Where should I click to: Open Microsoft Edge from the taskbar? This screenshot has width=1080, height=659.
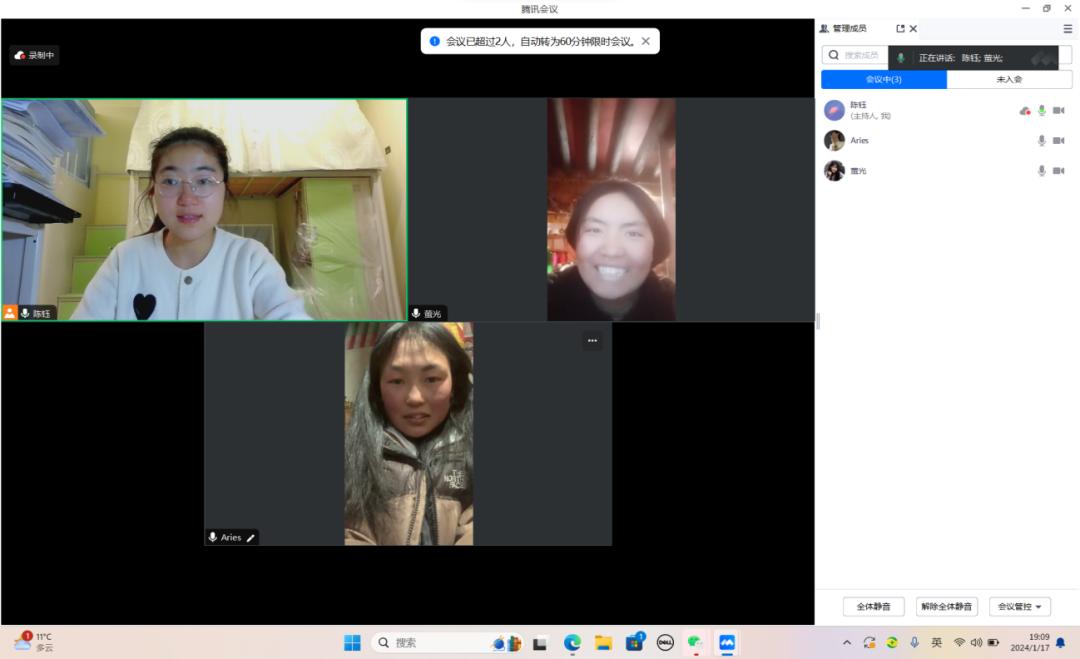[x=572, y=643]
